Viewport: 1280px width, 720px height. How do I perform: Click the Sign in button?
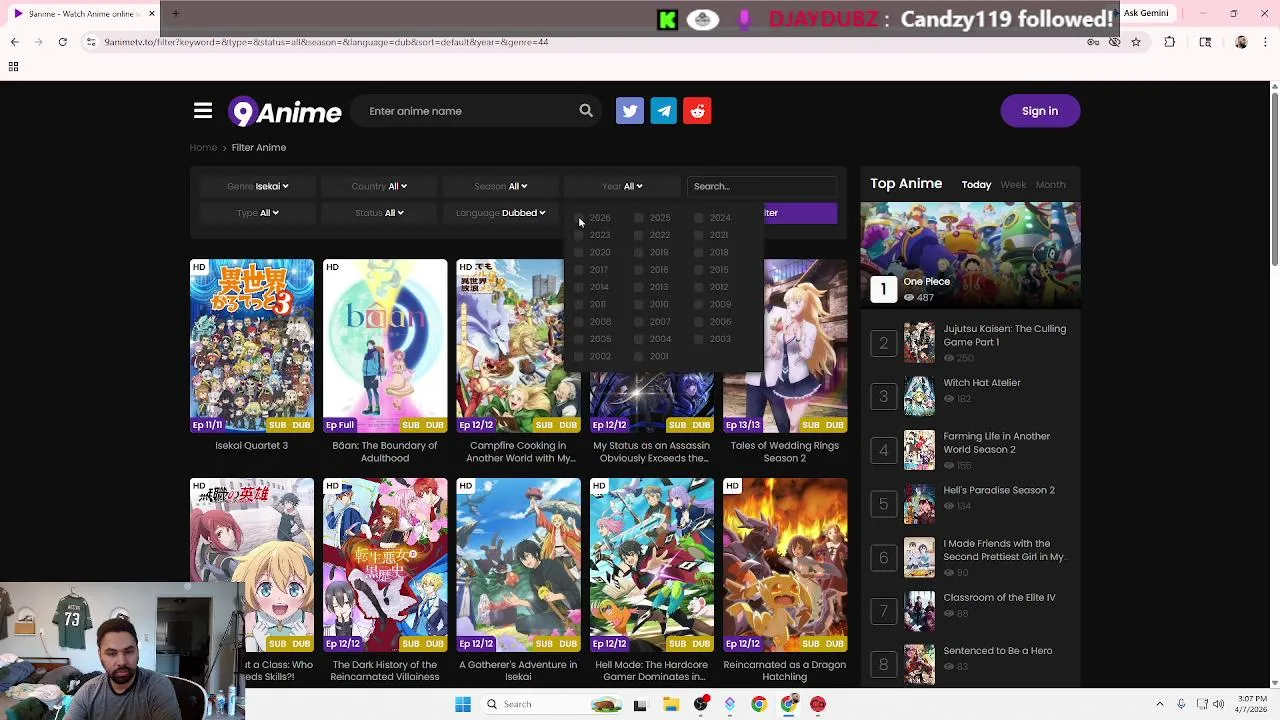1040,111
